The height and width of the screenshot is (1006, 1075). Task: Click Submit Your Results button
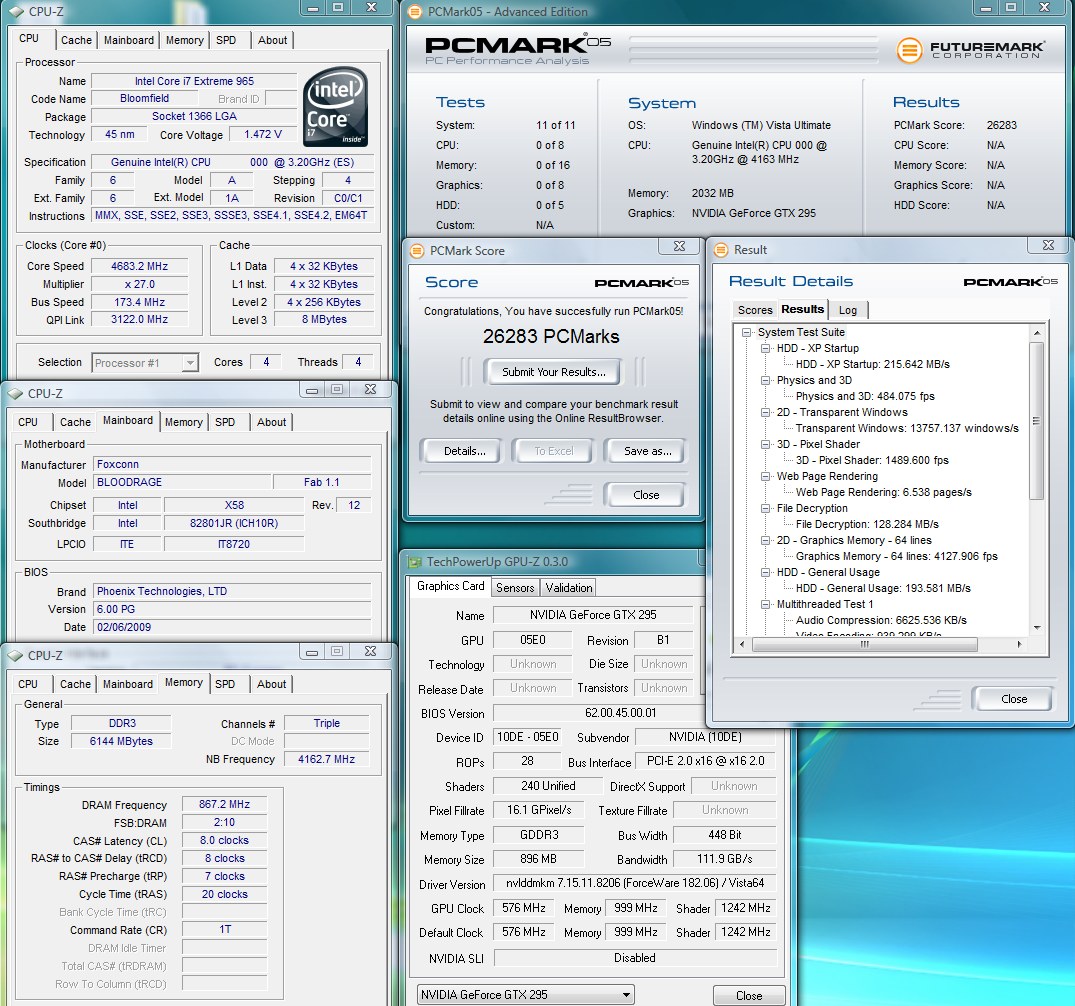tap(553, 372)
